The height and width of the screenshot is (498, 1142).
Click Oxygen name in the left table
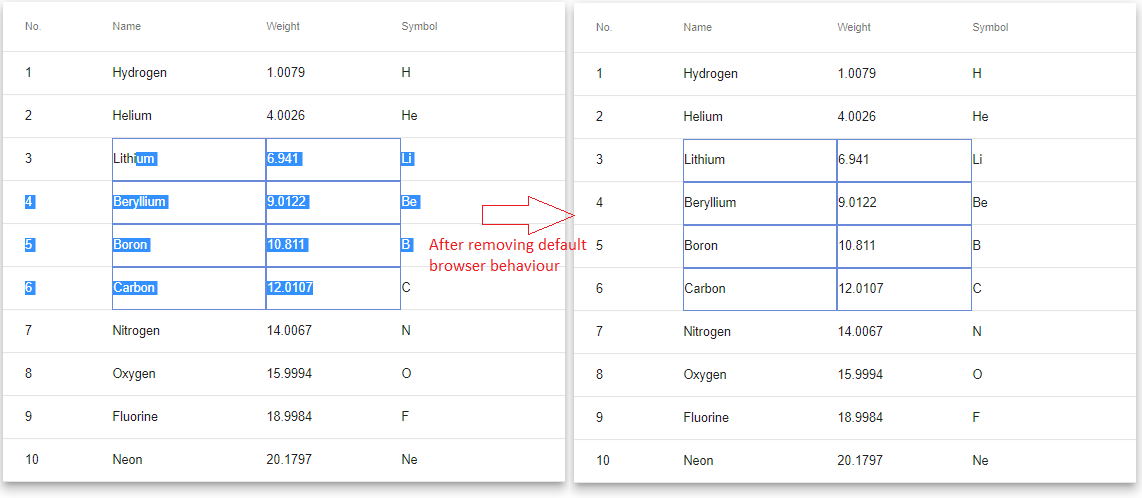tap(134, 374)
